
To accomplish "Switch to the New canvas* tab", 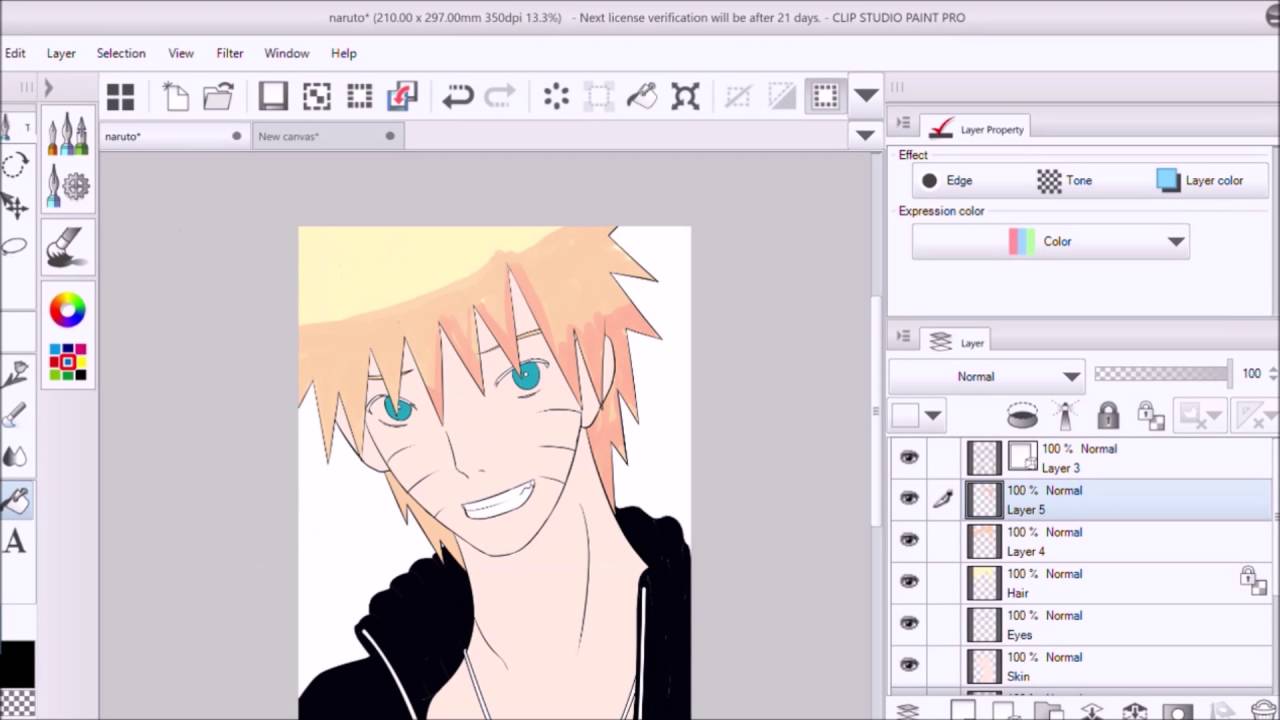I will click(x=326, y=136).
